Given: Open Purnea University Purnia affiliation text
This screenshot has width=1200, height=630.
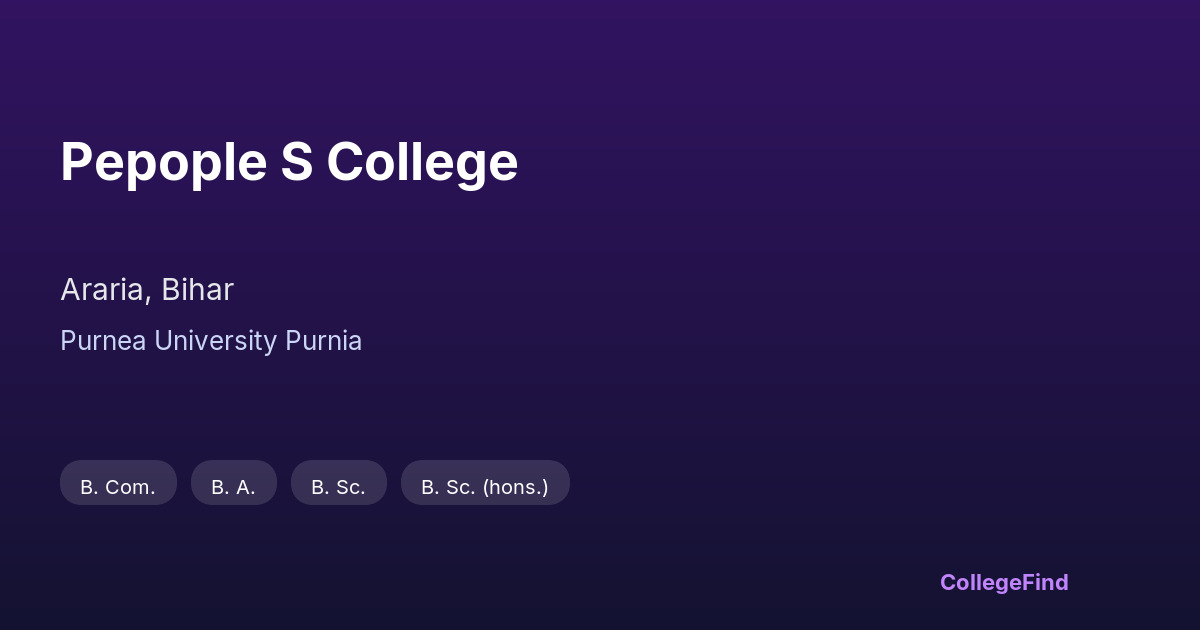Looking at the screenshot, I should coord(211,341).
